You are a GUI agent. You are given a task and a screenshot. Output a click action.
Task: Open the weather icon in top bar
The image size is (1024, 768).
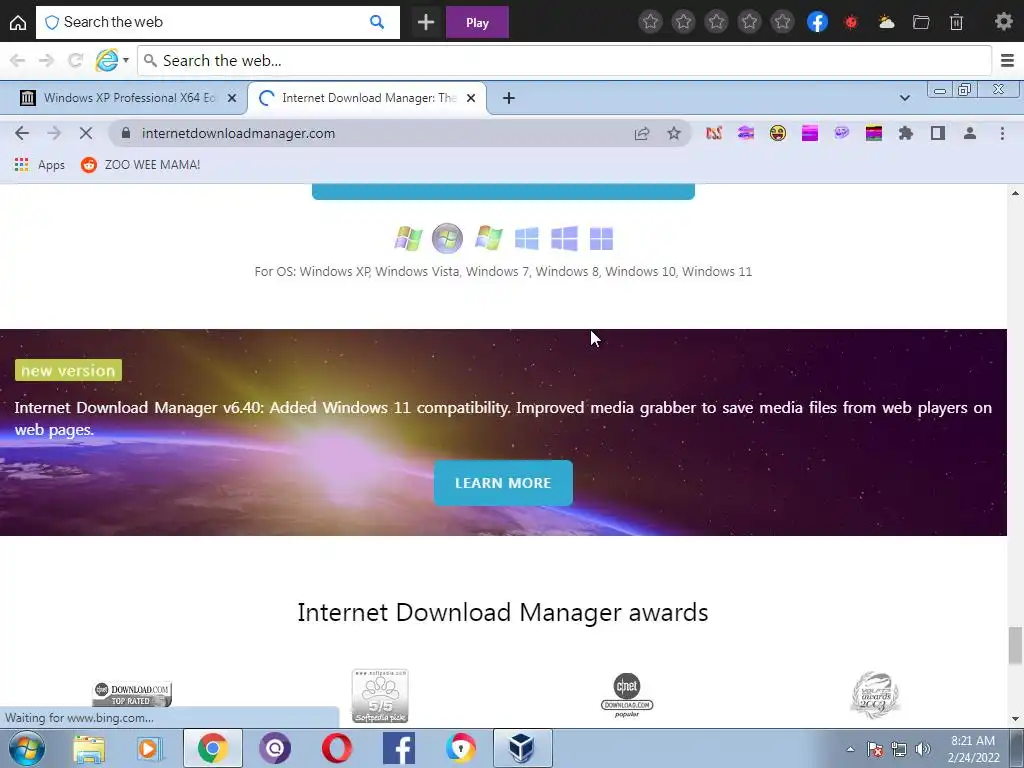pos(886,23)
